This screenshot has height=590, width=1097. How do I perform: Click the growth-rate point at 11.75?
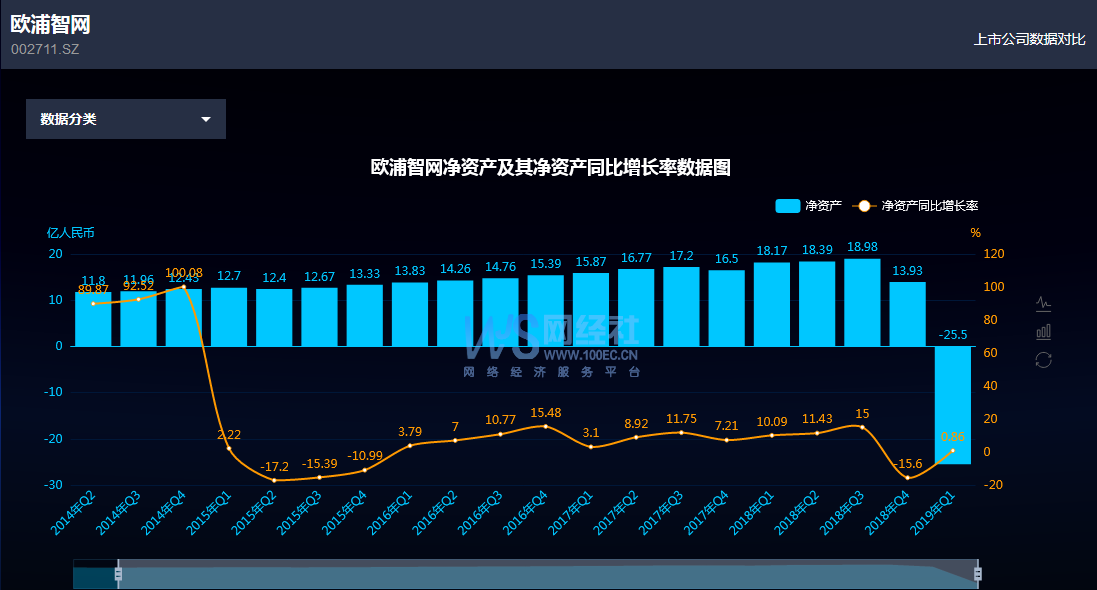coord(681,433)
